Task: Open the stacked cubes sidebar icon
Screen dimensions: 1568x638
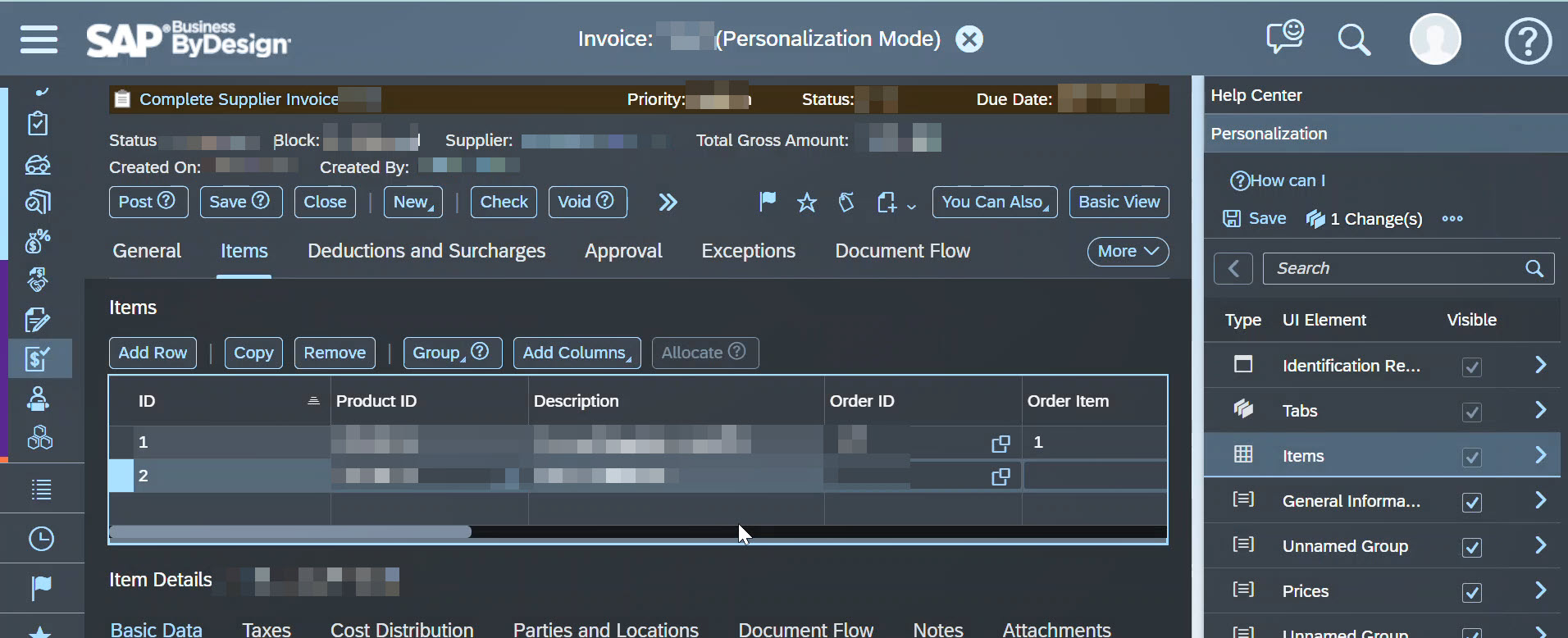Action: (x=39, y=438)
